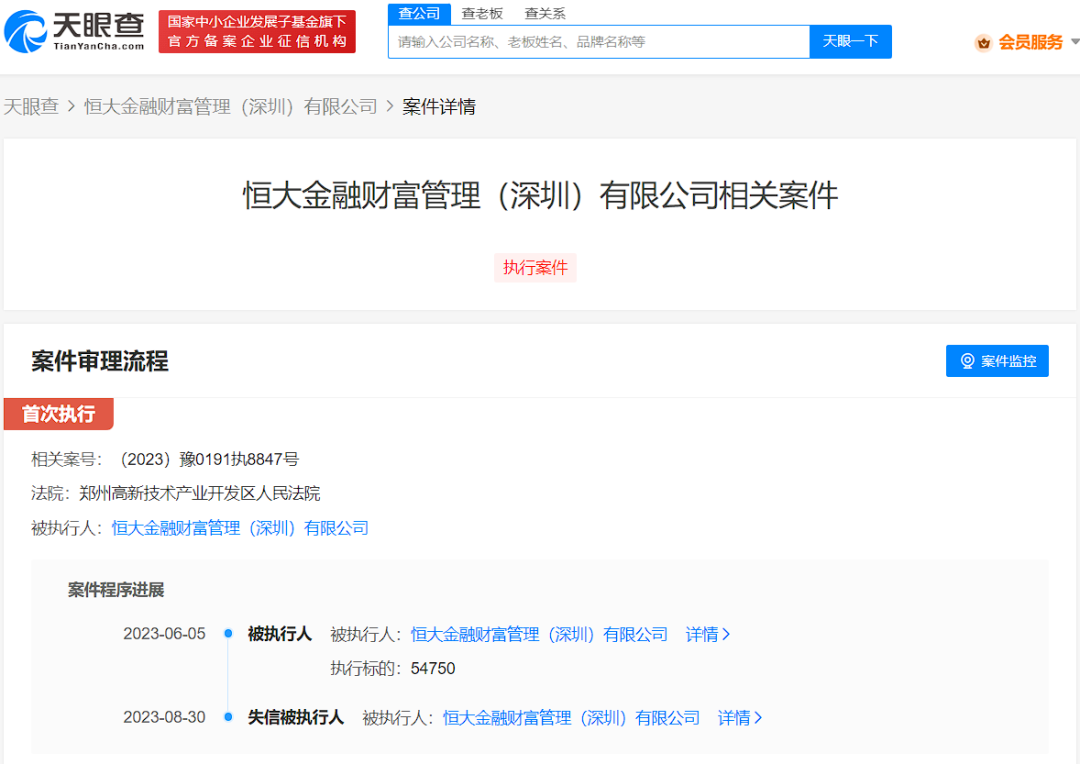Click the 案件监控 button
Image resolution: width=1080 pixels, height=764 pixels.
tap(997, 361)
